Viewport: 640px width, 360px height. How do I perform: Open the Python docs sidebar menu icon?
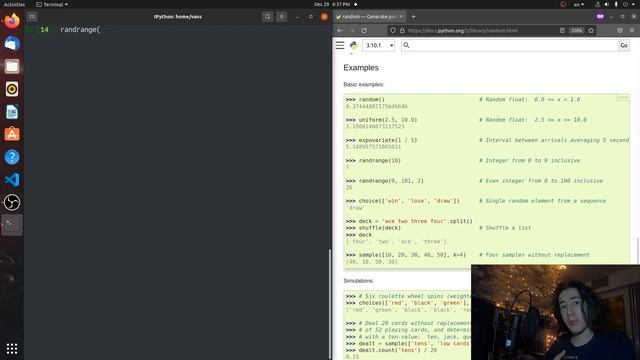pyautogui.click(x=340, y=45)
